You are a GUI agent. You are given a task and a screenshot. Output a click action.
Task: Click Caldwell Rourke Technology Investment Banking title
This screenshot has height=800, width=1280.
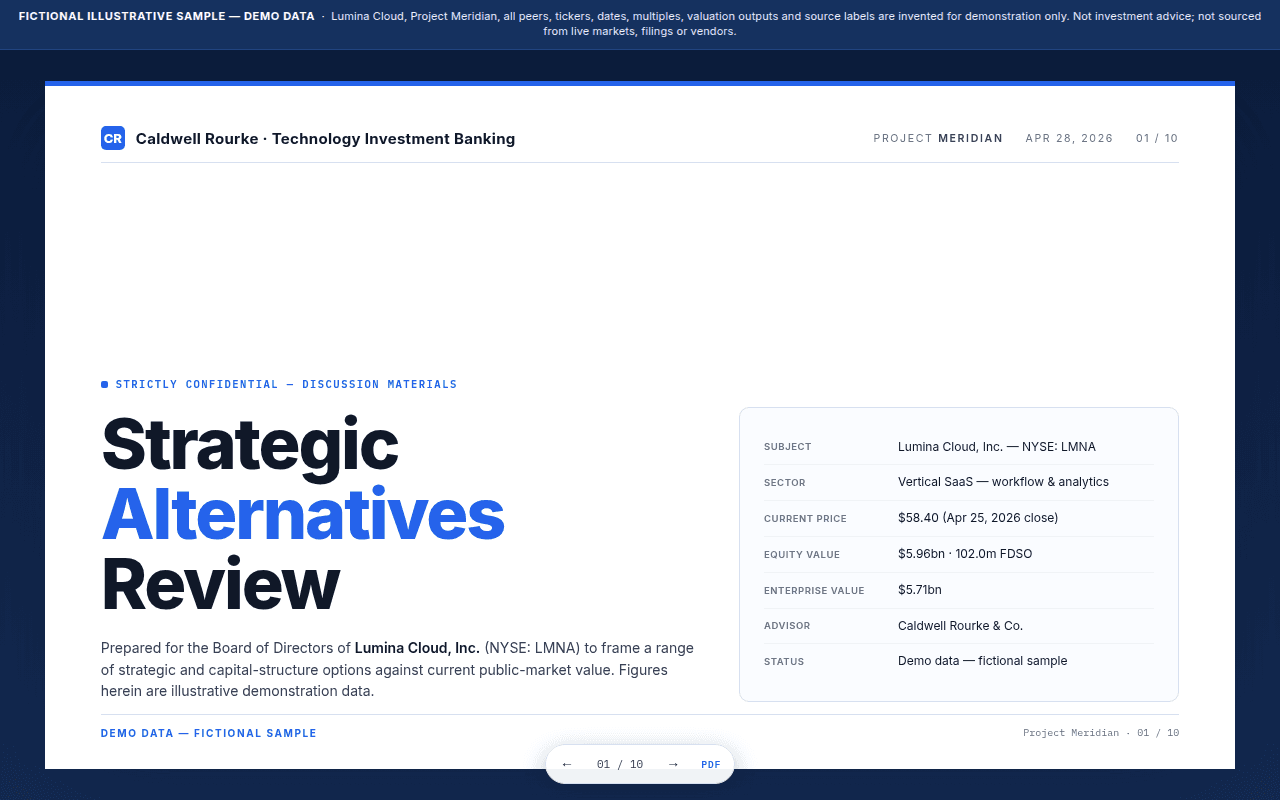pos(326,139)
